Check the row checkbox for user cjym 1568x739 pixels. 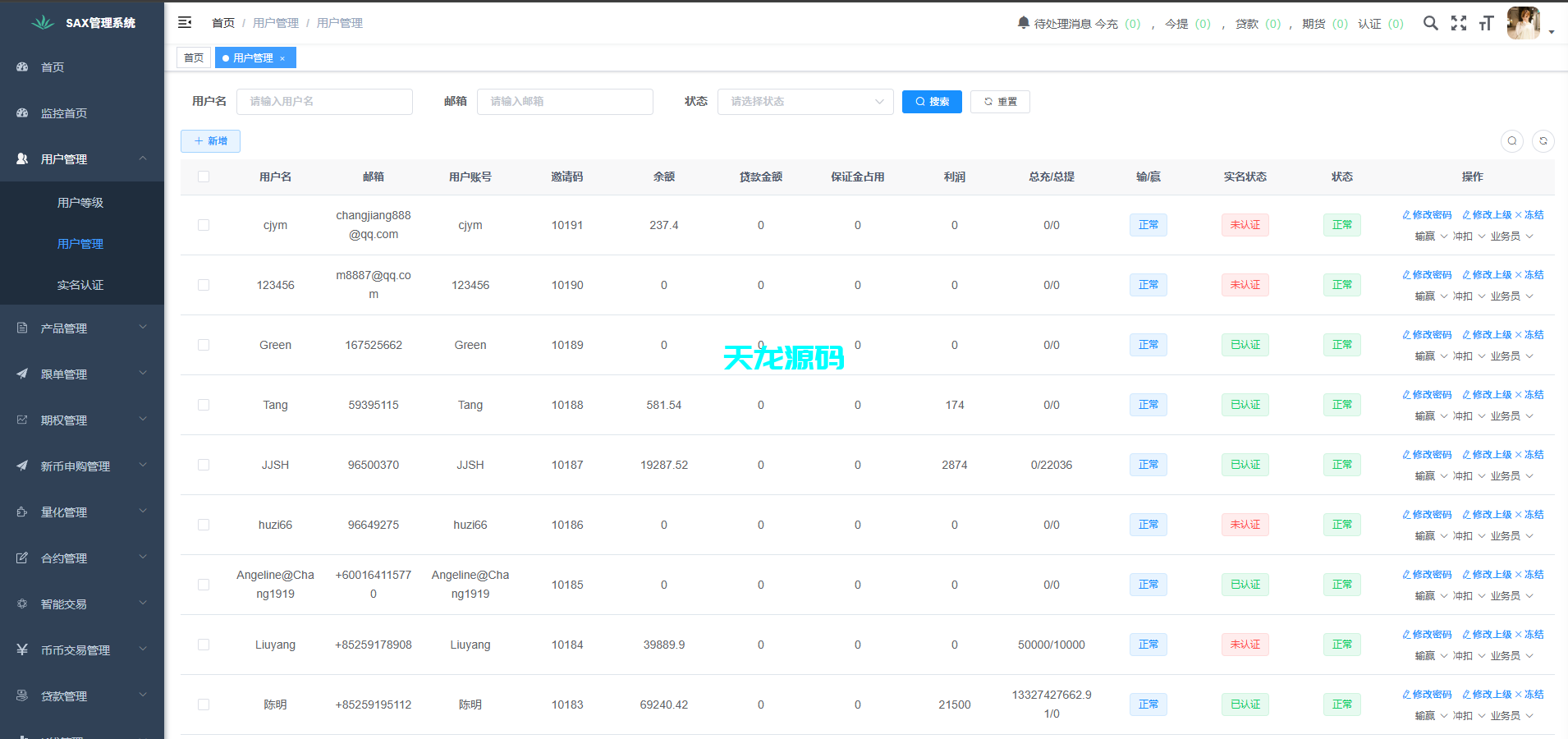pyautogui.click(x=204, y=224)
